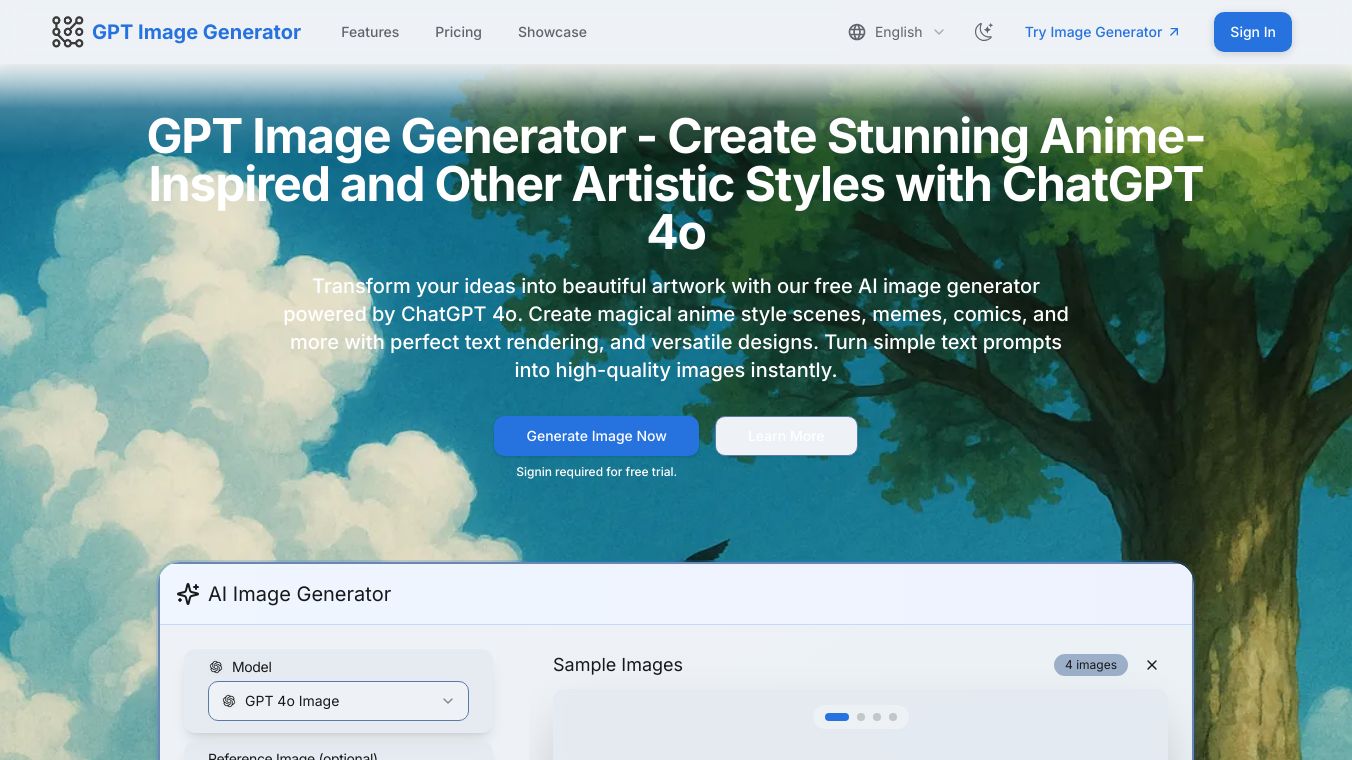Viewport: 1352px width, 760px height.
Task: Click the active blue carousel progress indicator
Action: [836, 717]
